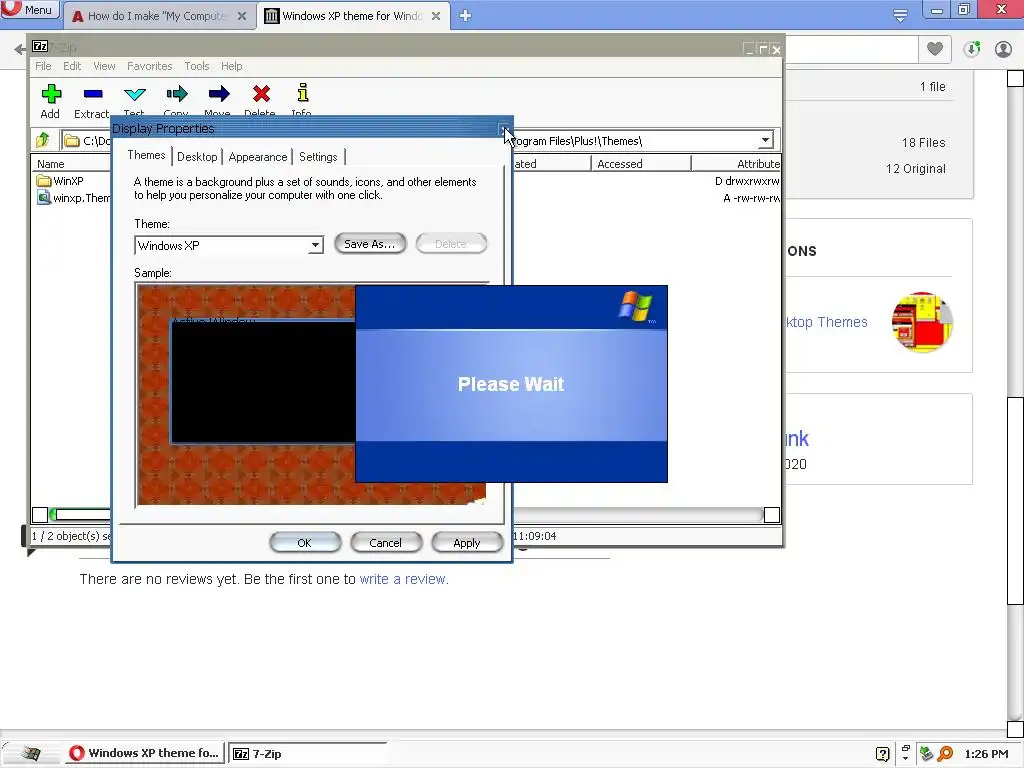Click the Extract icon in 7-Zip toolbar
Screen dimensions: 1024x768
(x=93, y=94)
